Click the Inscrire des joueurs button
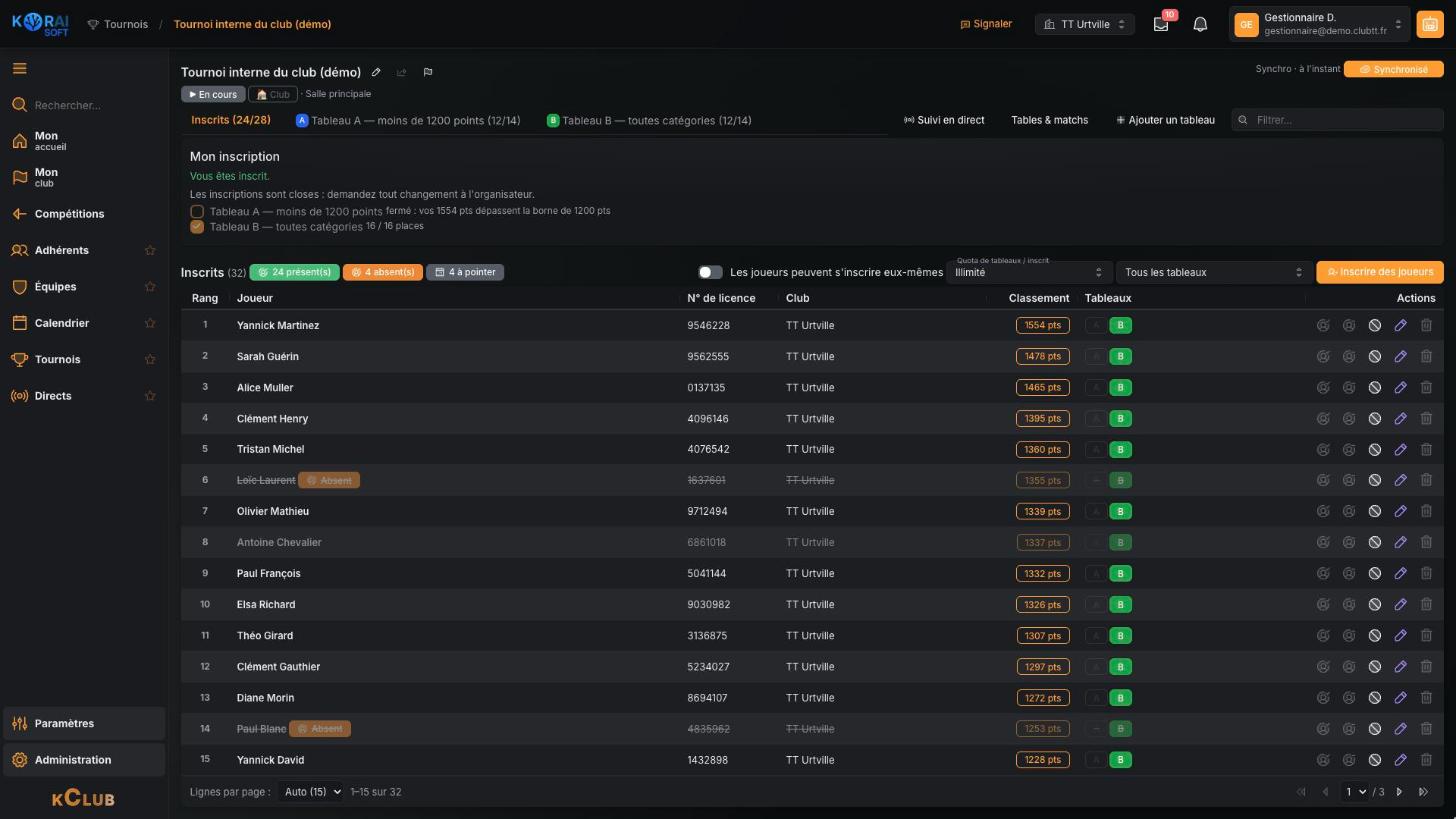The image size is (1456, 819). [x=1380, y=273]
